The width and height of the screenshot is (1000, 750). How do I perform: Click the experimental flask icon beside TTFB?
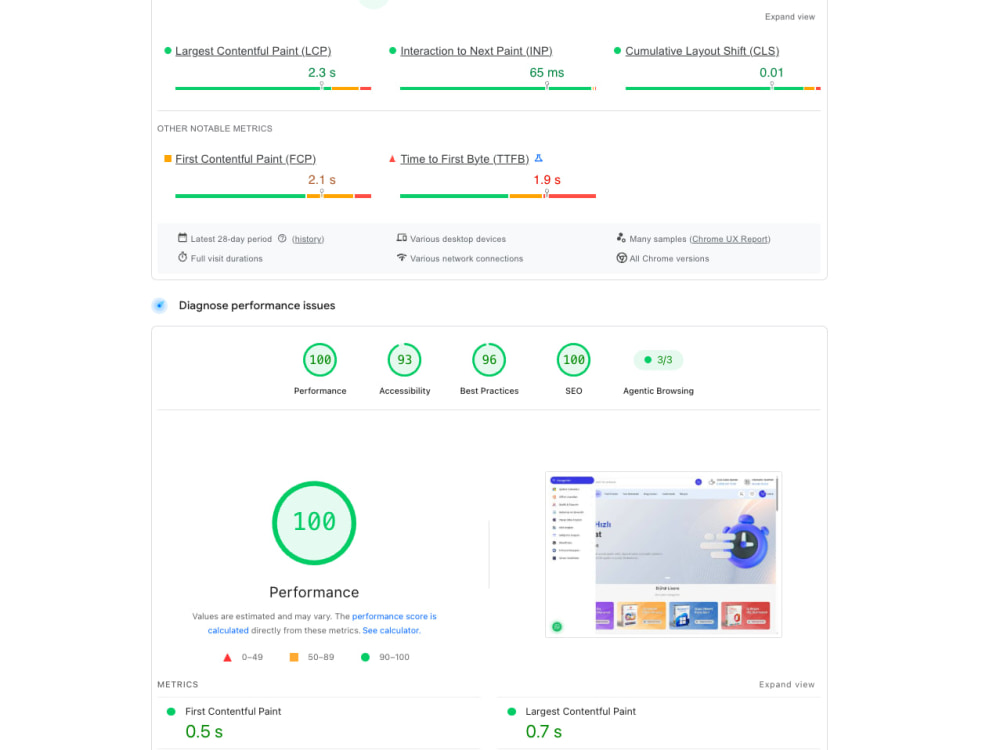[538, 158]
